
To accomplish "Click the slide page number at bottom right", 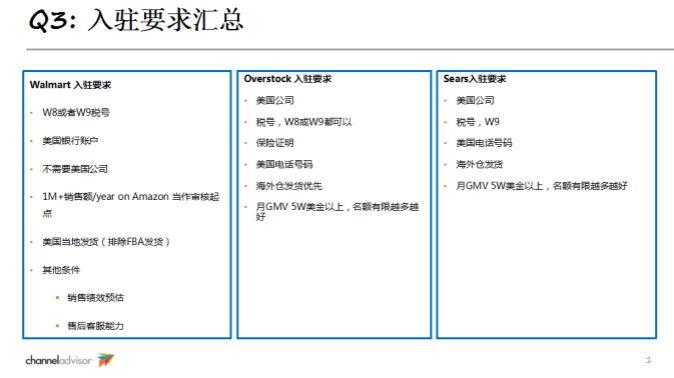I will click(x=648, y=360).
